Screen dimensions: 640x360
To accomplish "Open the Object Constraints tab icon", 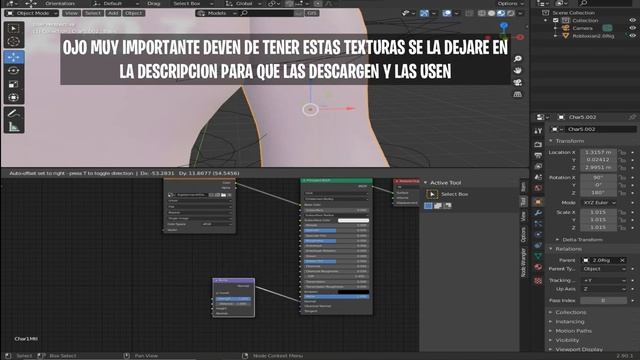I will (x=538, y=245).
